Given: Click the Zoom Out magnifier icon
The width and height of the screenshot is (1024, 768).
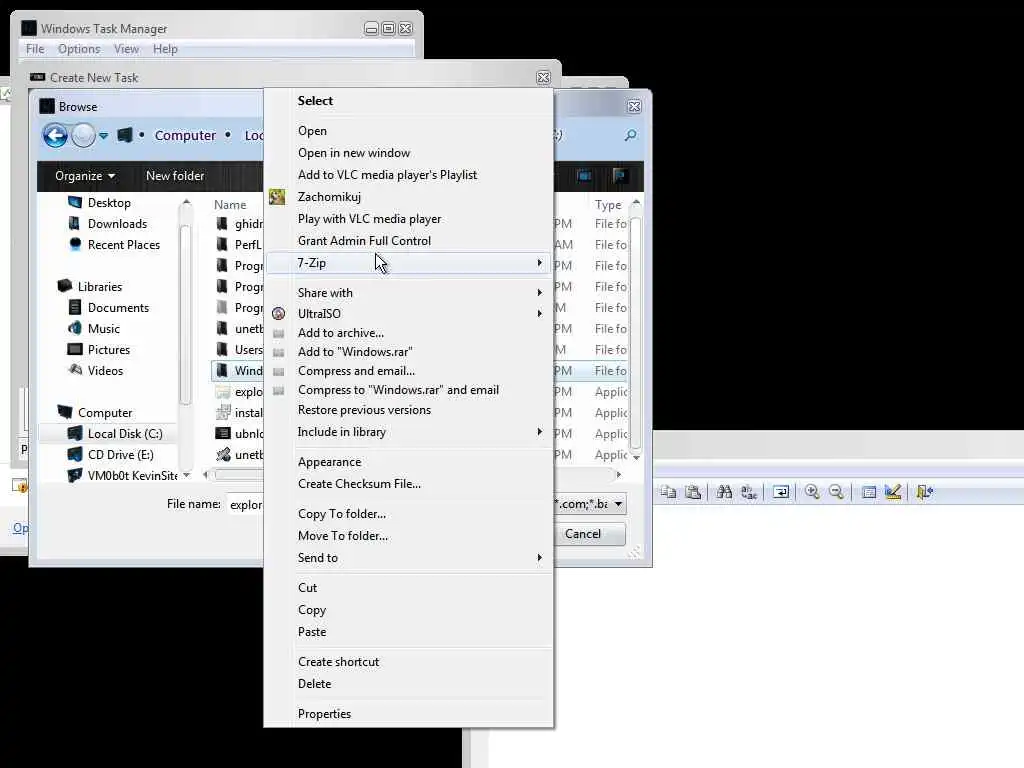Looking at the screenshot, I should click(x=836, y=492).
